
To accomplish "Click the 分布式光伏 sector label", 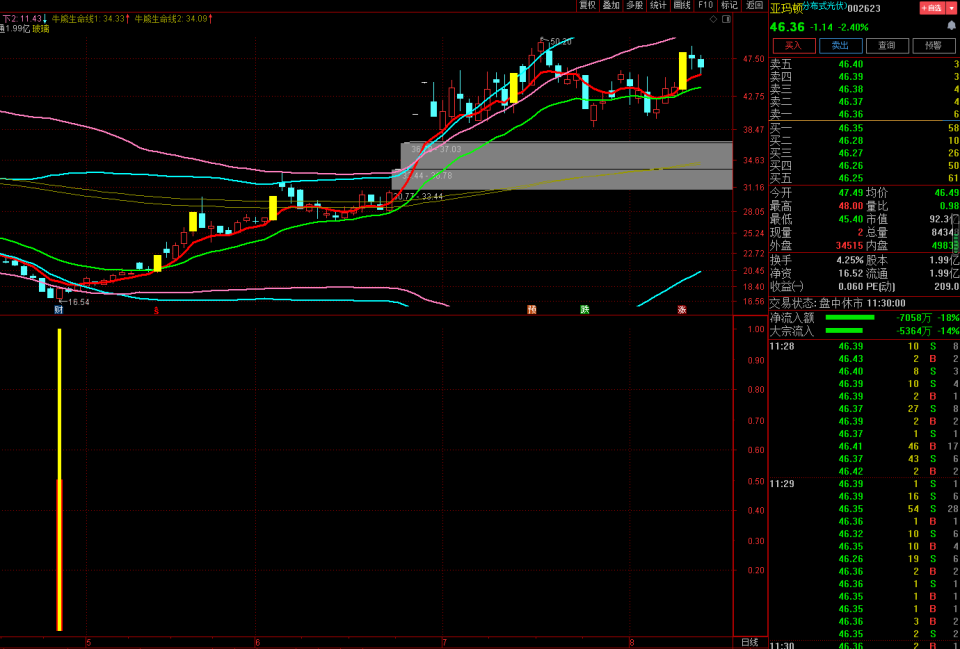I will [825, 6].
